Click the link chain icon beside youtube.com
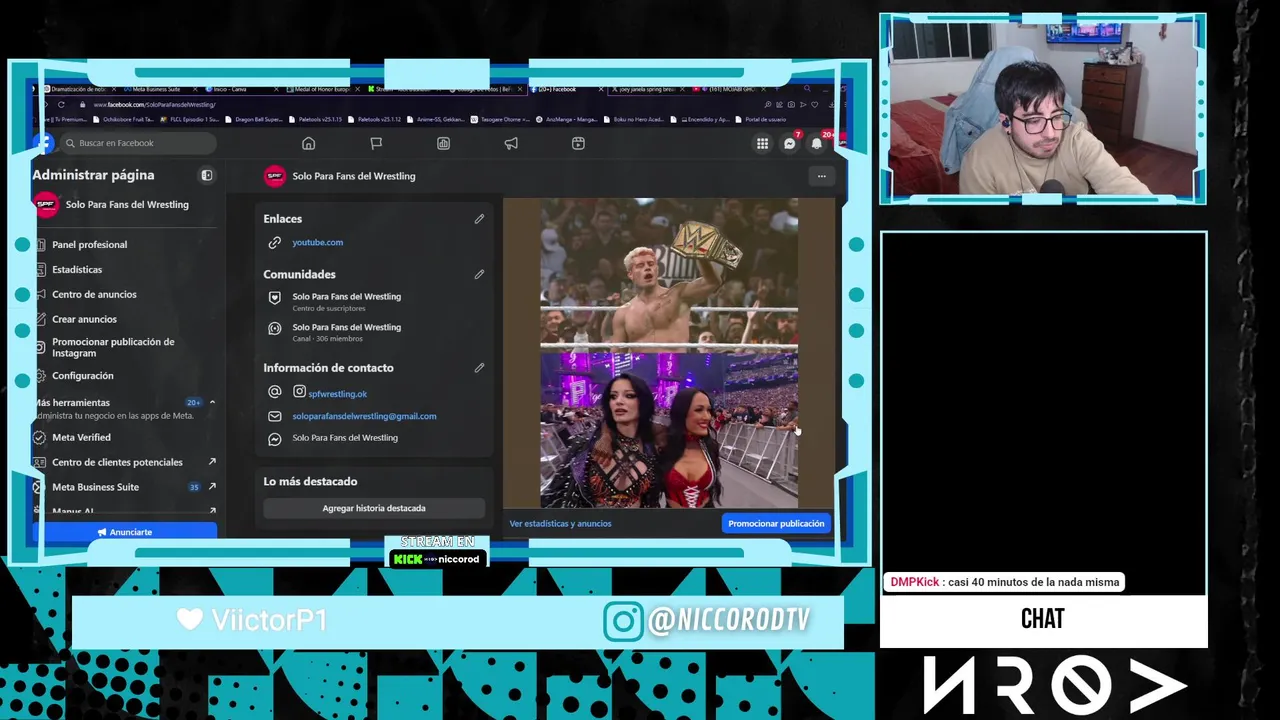 click(275, 242)
